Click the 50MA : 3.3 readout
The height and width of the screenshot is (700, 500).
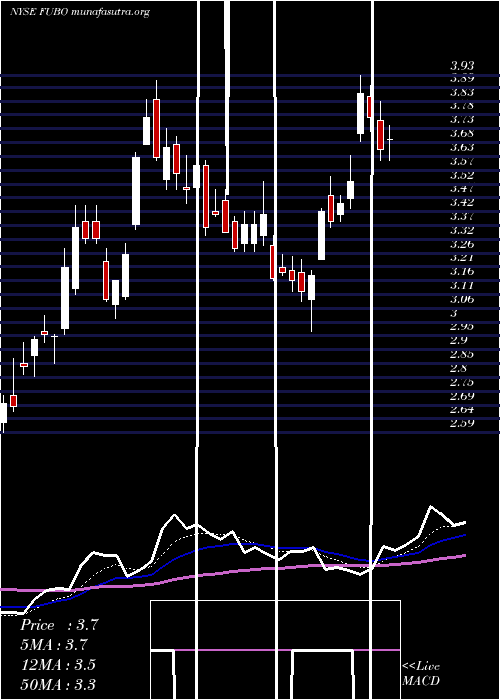pyautogui.click(x=58, y=685)
